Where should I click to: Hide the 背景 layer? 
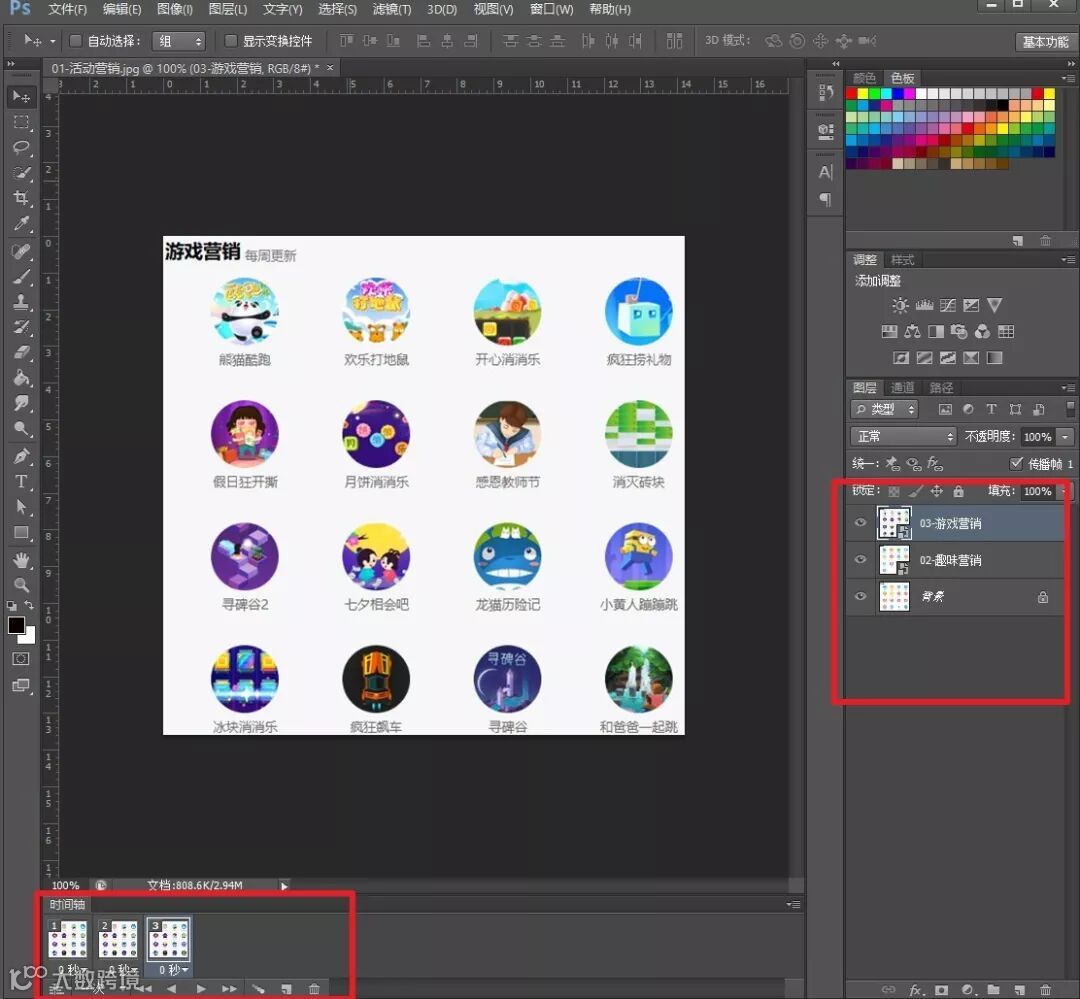tap(860, 596)
